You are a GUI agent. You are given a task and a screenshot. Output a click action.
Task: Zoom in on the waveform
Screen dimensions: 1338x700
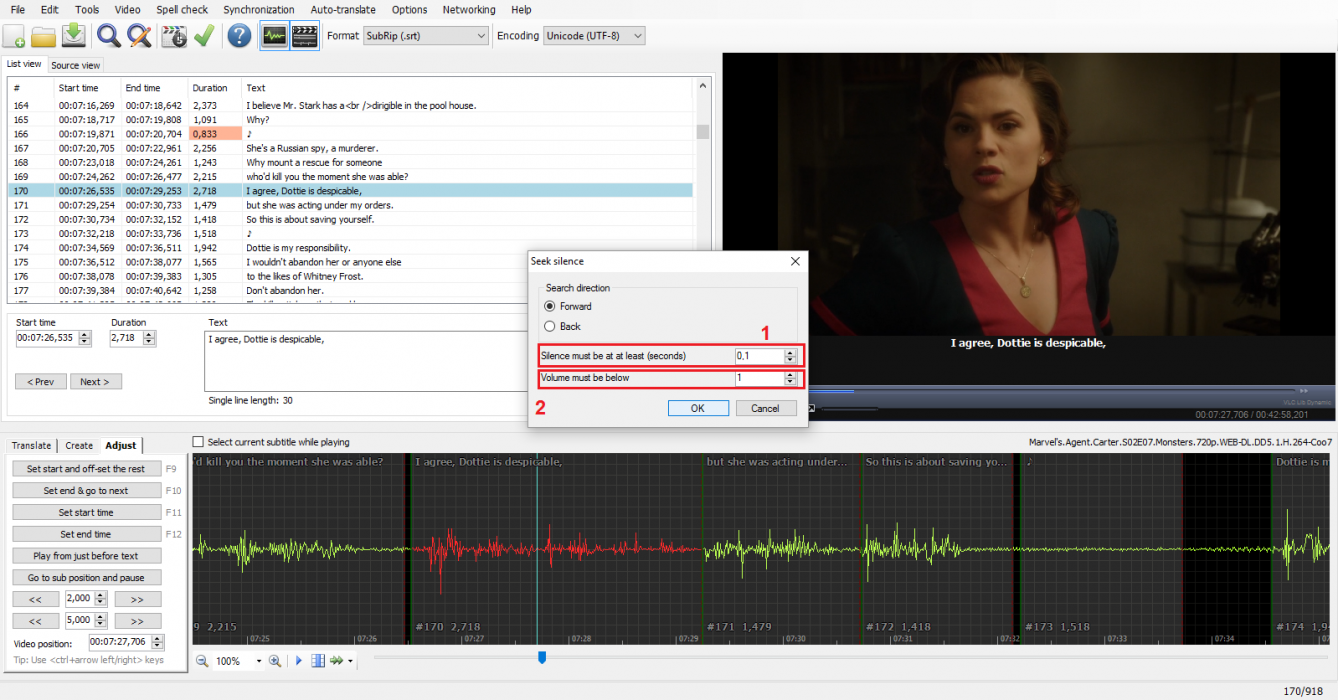275,661
